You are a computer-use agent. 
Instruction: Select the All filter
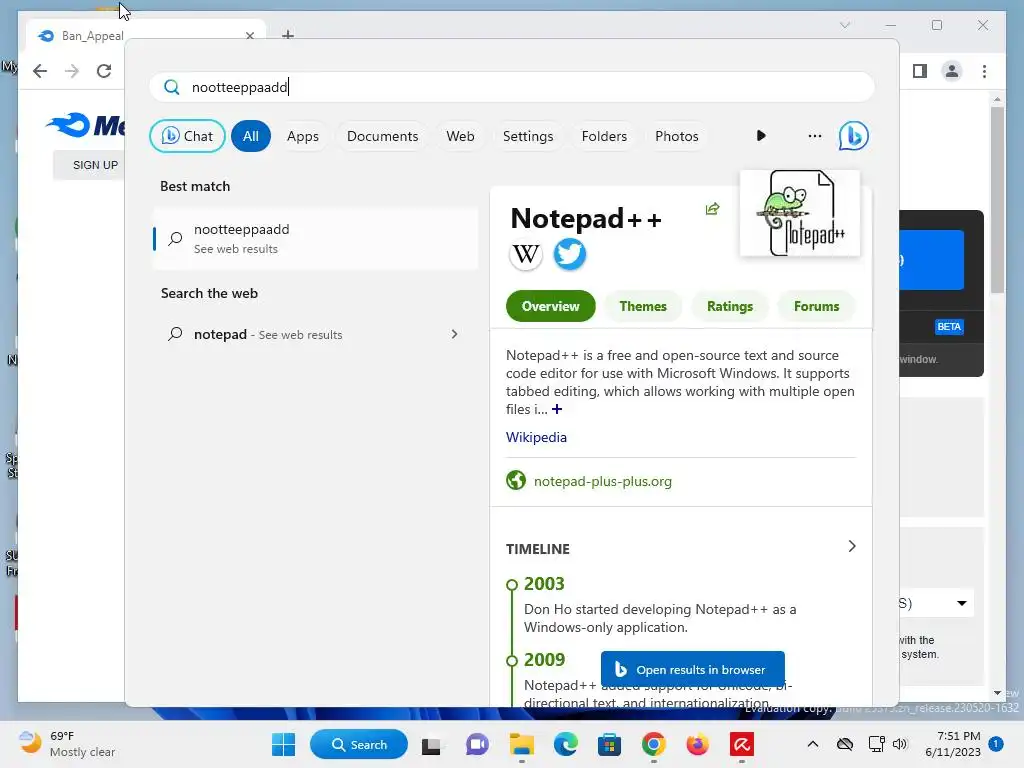coord(251,136)
